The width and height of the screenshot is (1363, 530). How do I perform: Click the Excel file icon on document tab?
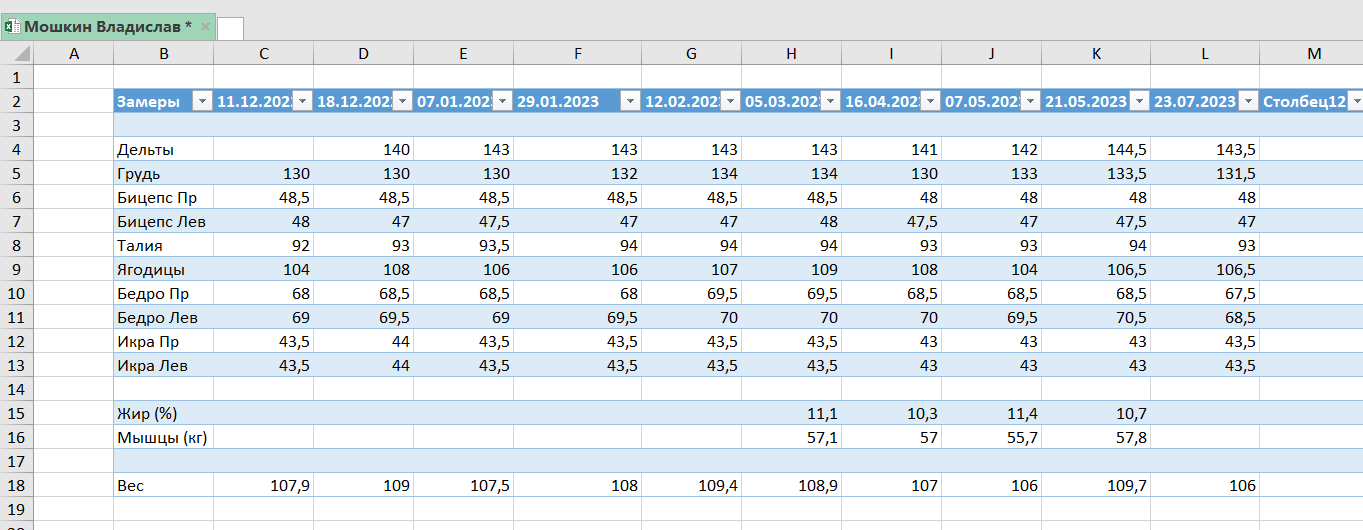coord(13,27)
